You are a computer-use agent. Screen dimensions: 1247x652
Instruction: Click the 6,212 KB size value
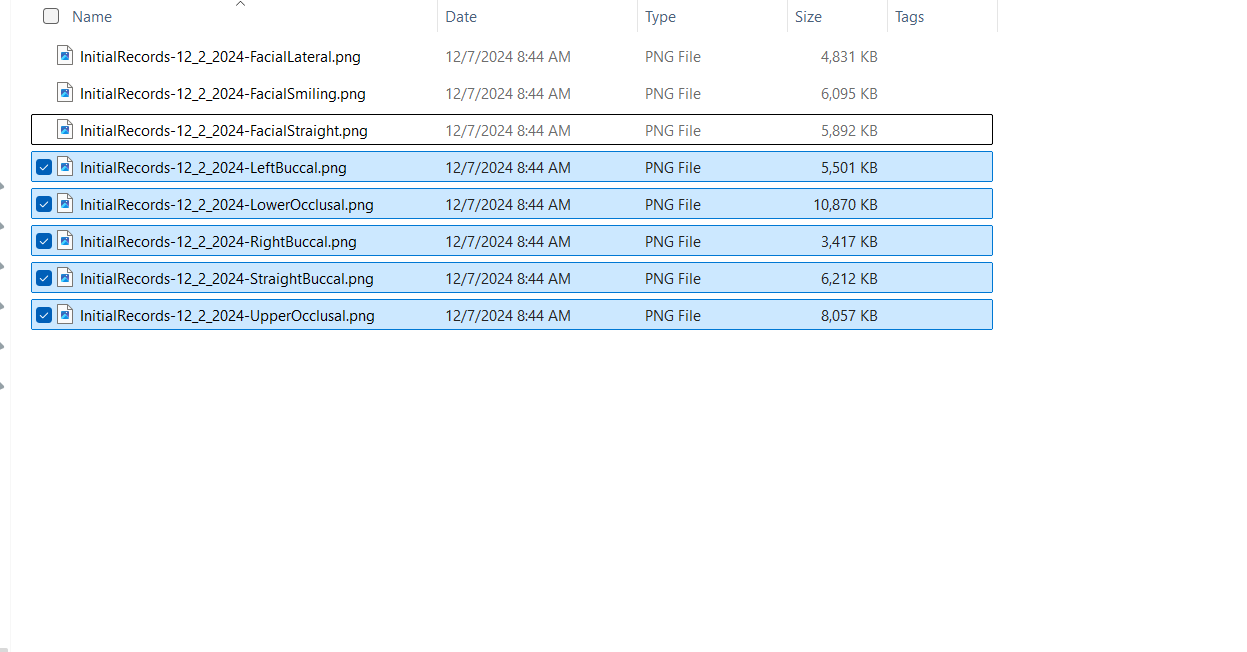click(849, 279)
